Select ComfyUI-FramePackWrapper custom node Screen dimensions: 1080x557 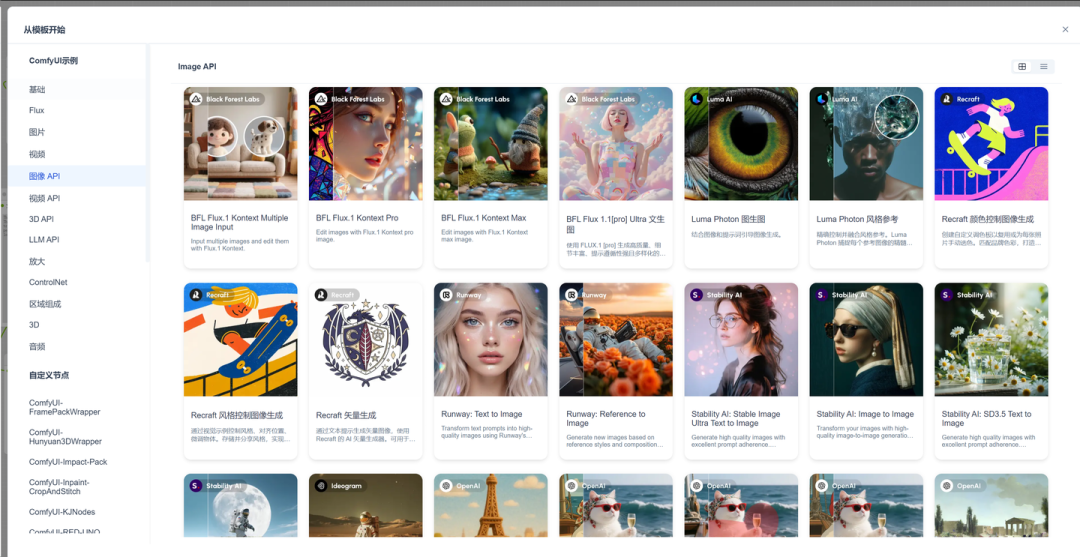[x=77, y=407]
